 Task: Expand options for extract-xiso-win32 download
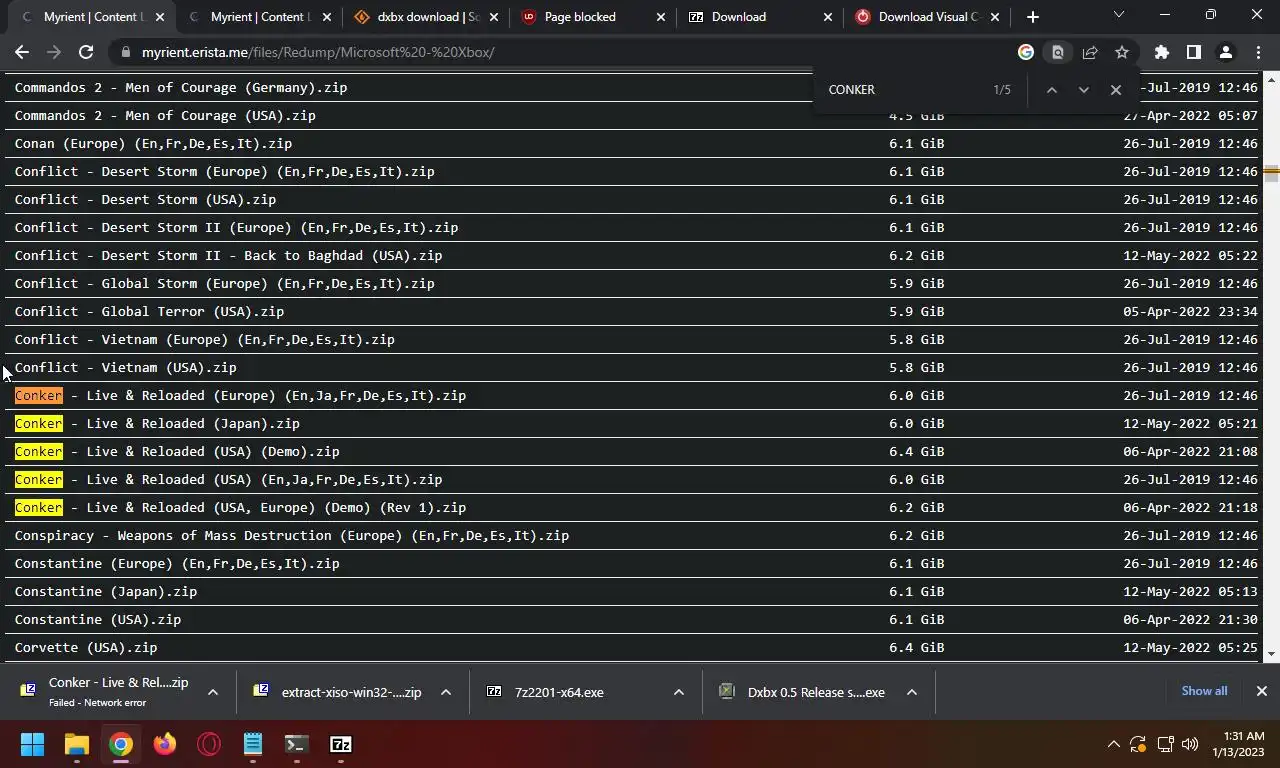coord(446,692)
